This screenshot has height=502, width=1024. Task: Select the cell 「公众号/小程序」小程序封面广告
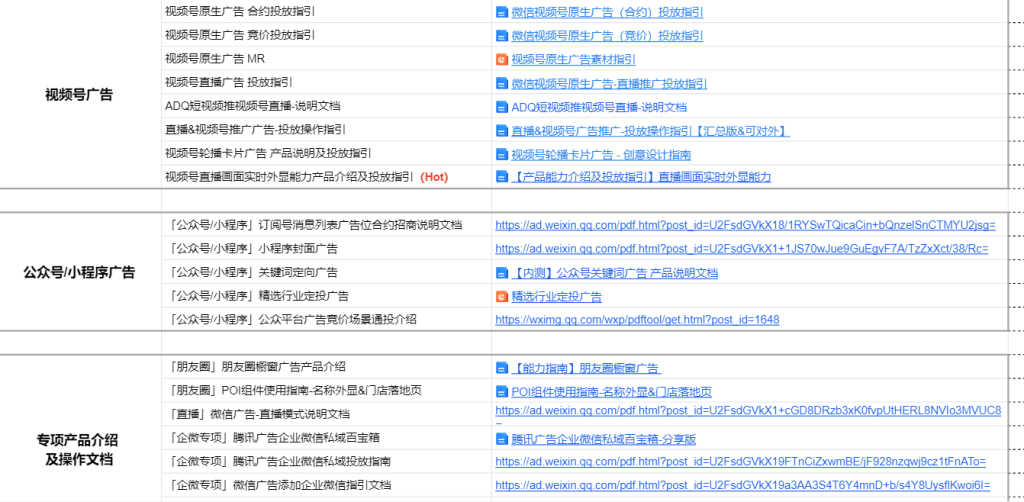click(327, 249)
